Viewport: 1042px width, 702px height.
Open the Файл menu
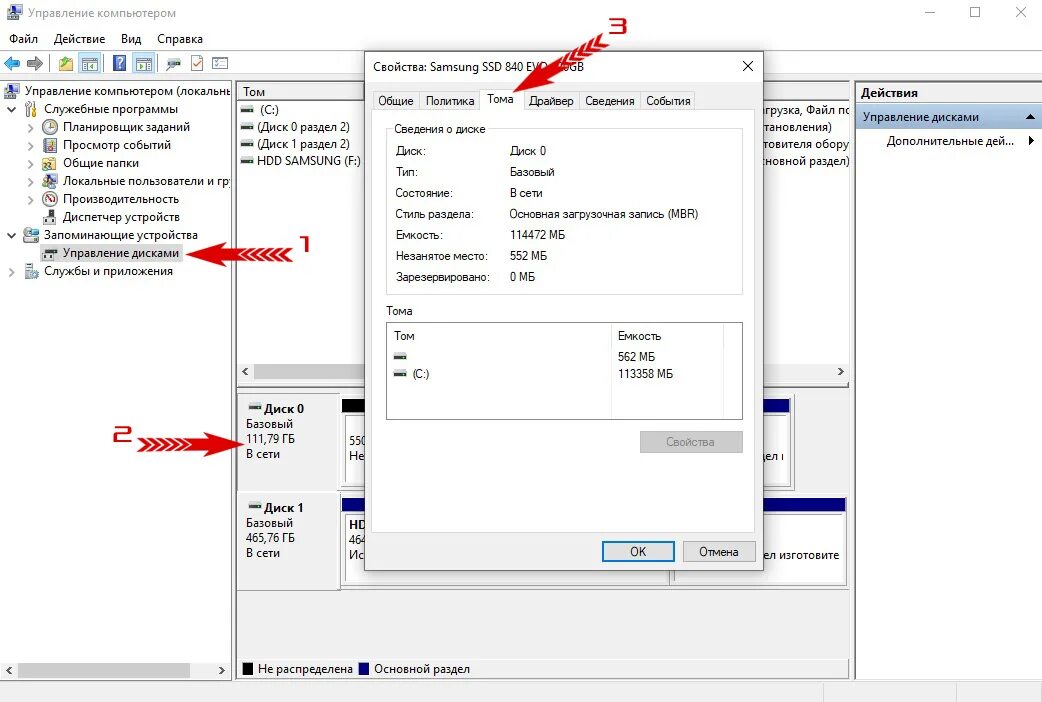coord(23,39)
